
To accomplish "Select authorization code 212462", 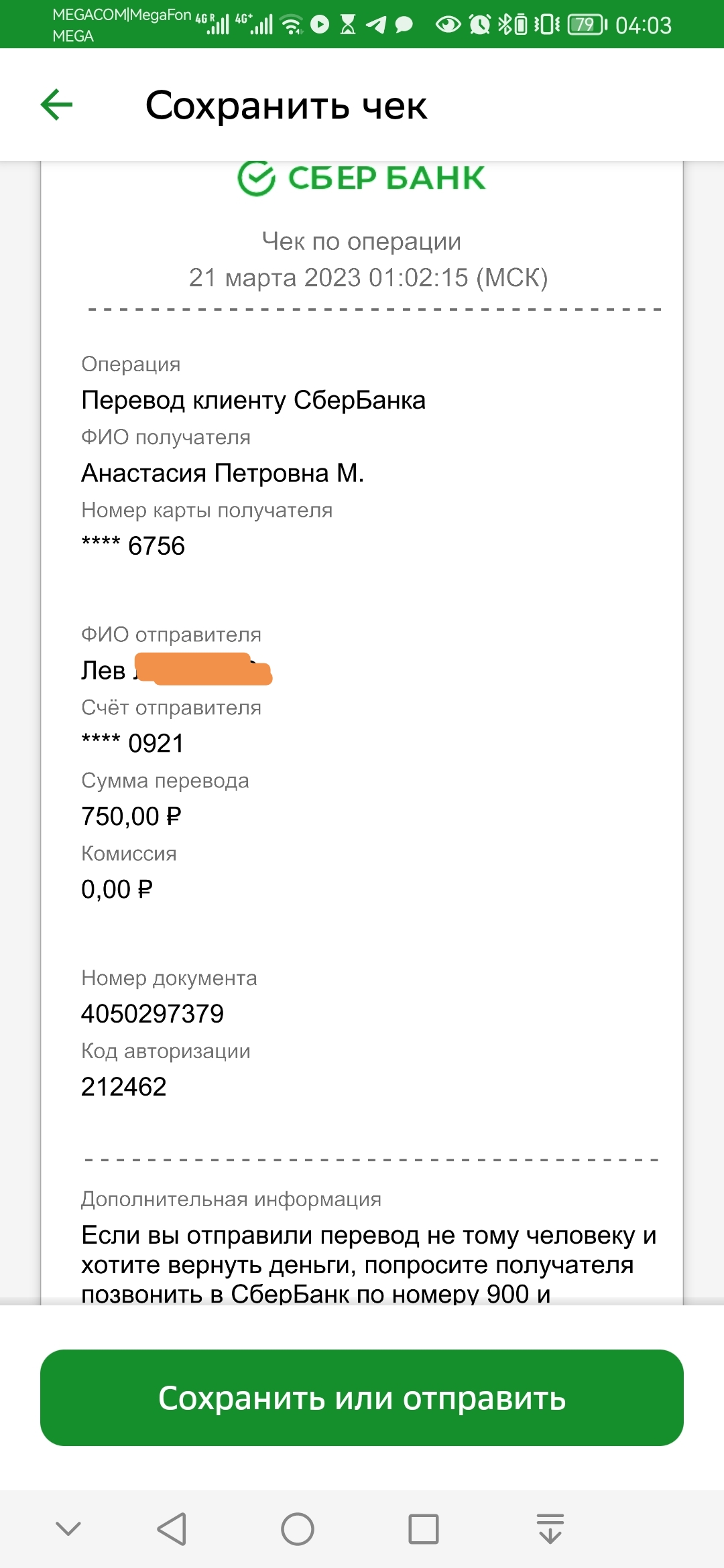I will 123,1087.
